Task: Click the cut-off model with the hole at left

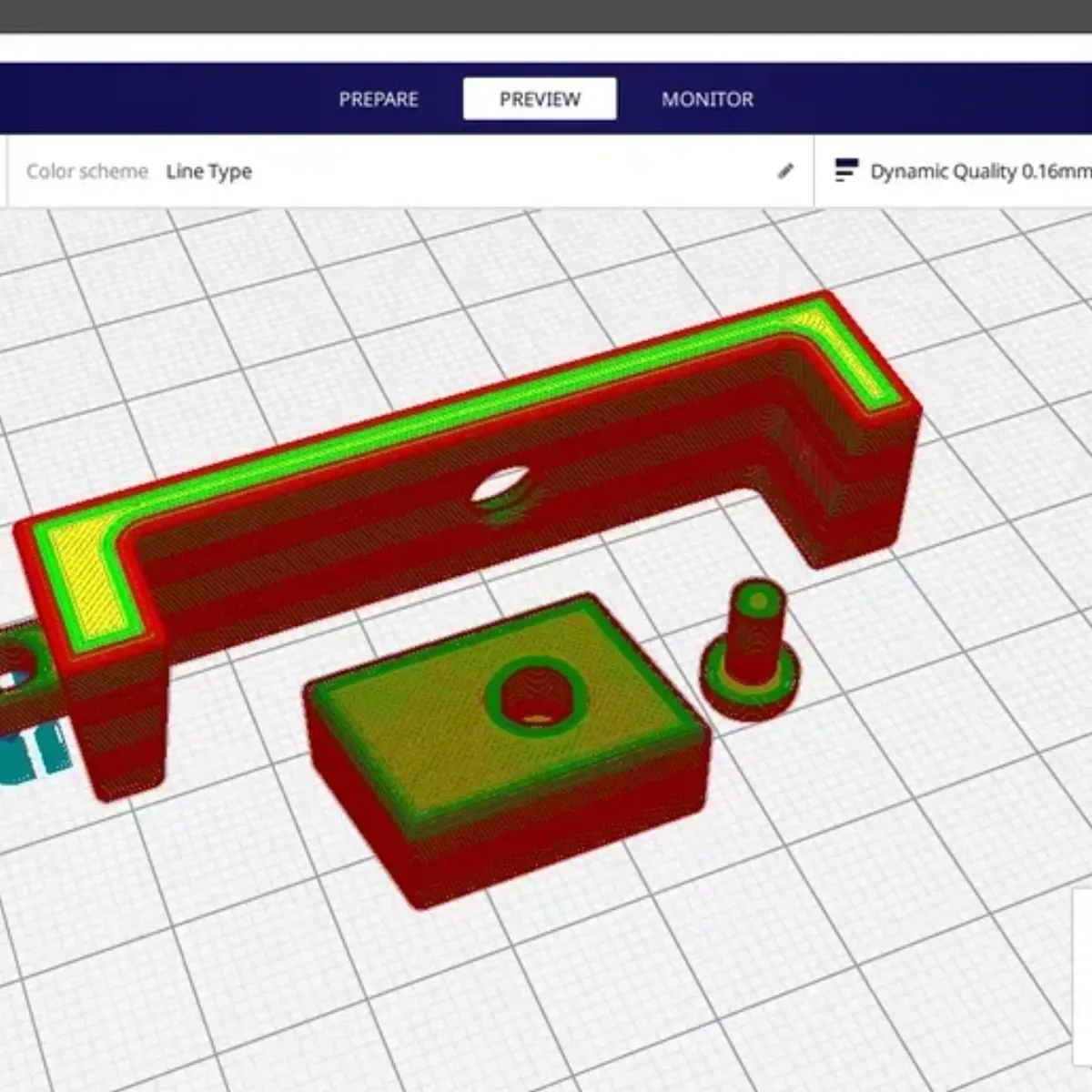Action: 27,673
